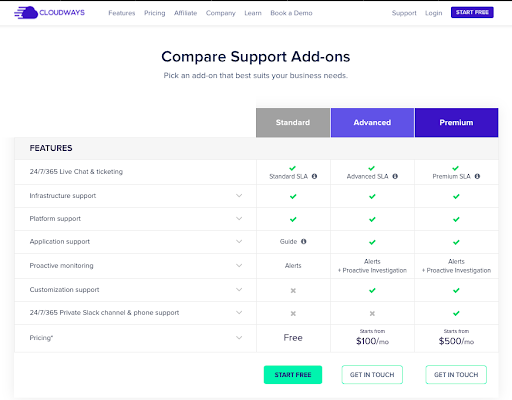Image resolution: width=512 pixels, height=400 pixels.
Task: Click the Premium checkmark for Application support
Action: pos(456,242)
